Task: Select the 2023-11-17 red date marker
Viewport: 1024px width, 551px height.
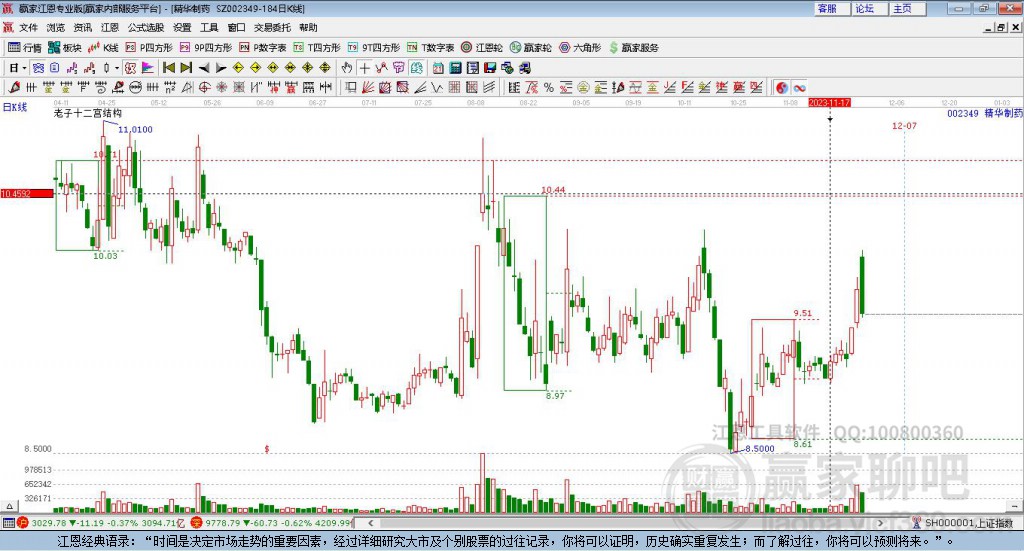Action: click(x=829, y=102)
